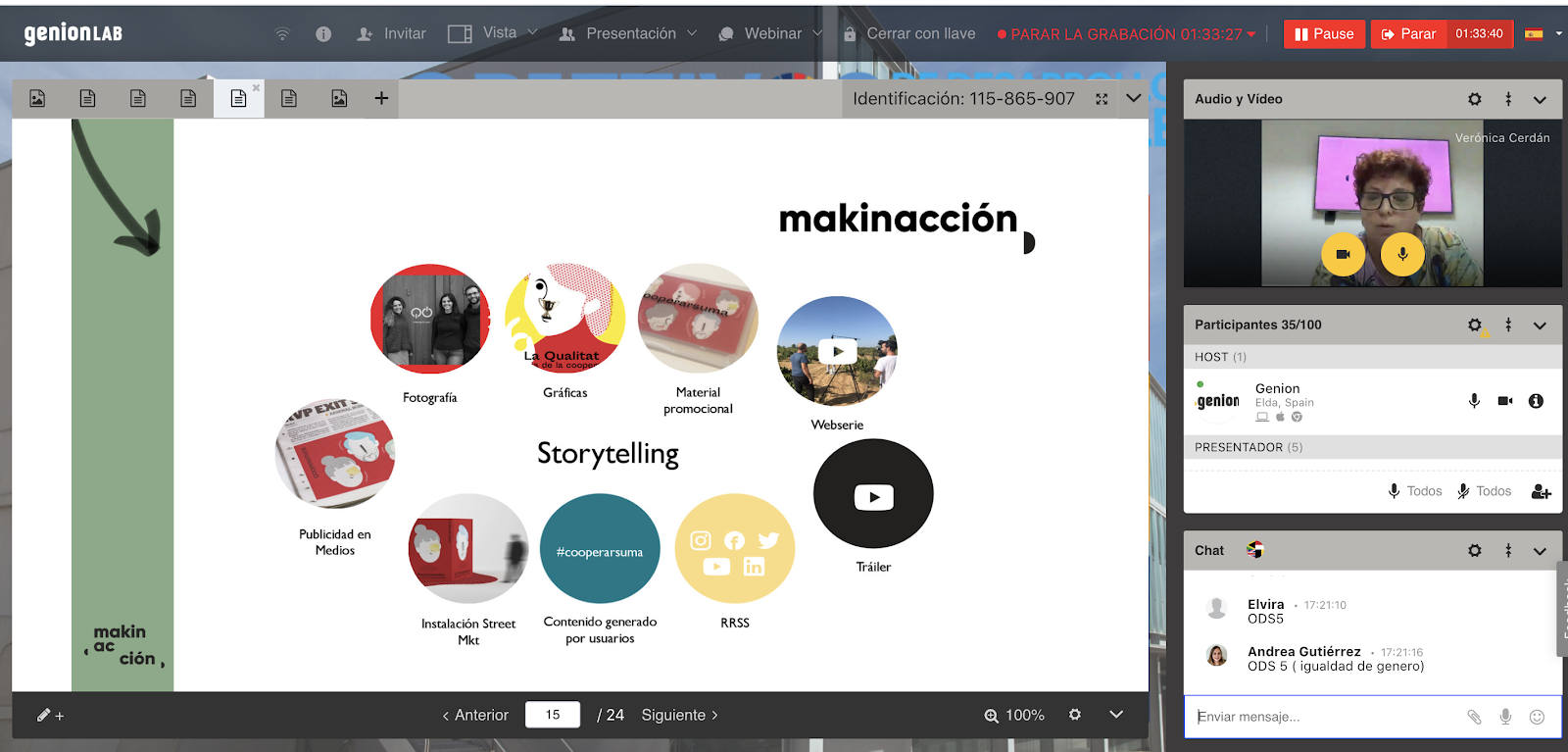
Task: Toggle the yellow microphone button
Action: point(1402,254)
